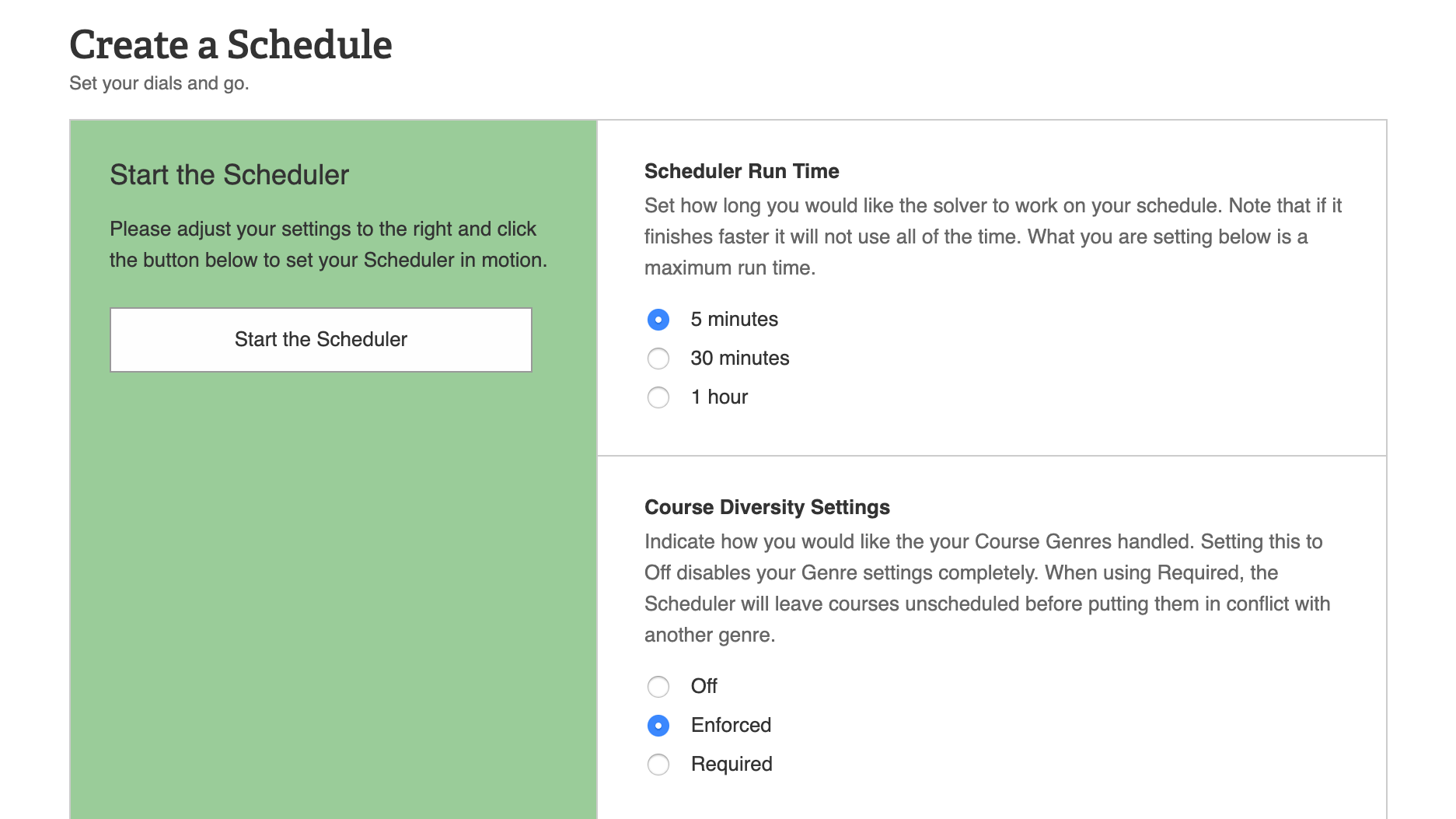Click the Scheduler Run Time heading
The height and width of the screenshot is (819, 1456).
click(x=741, y=171)
